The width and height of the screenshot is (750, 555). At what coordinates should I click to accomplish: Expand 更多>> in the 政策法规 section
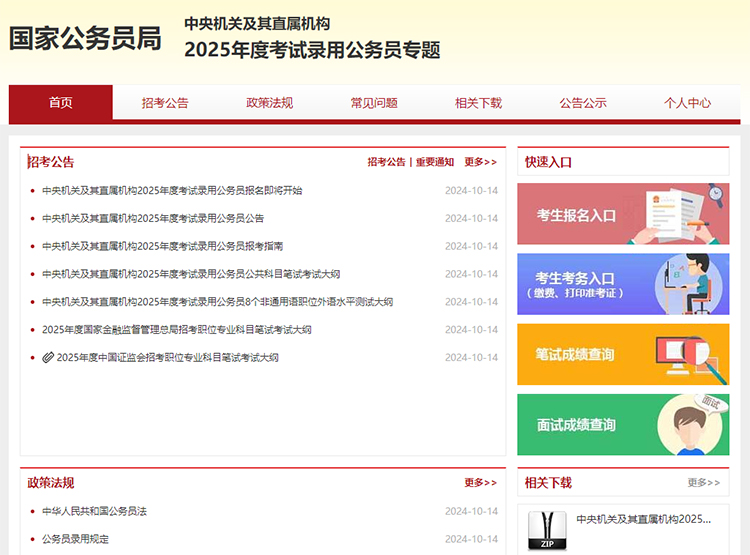pyautogui.click(x=480, y=483)
